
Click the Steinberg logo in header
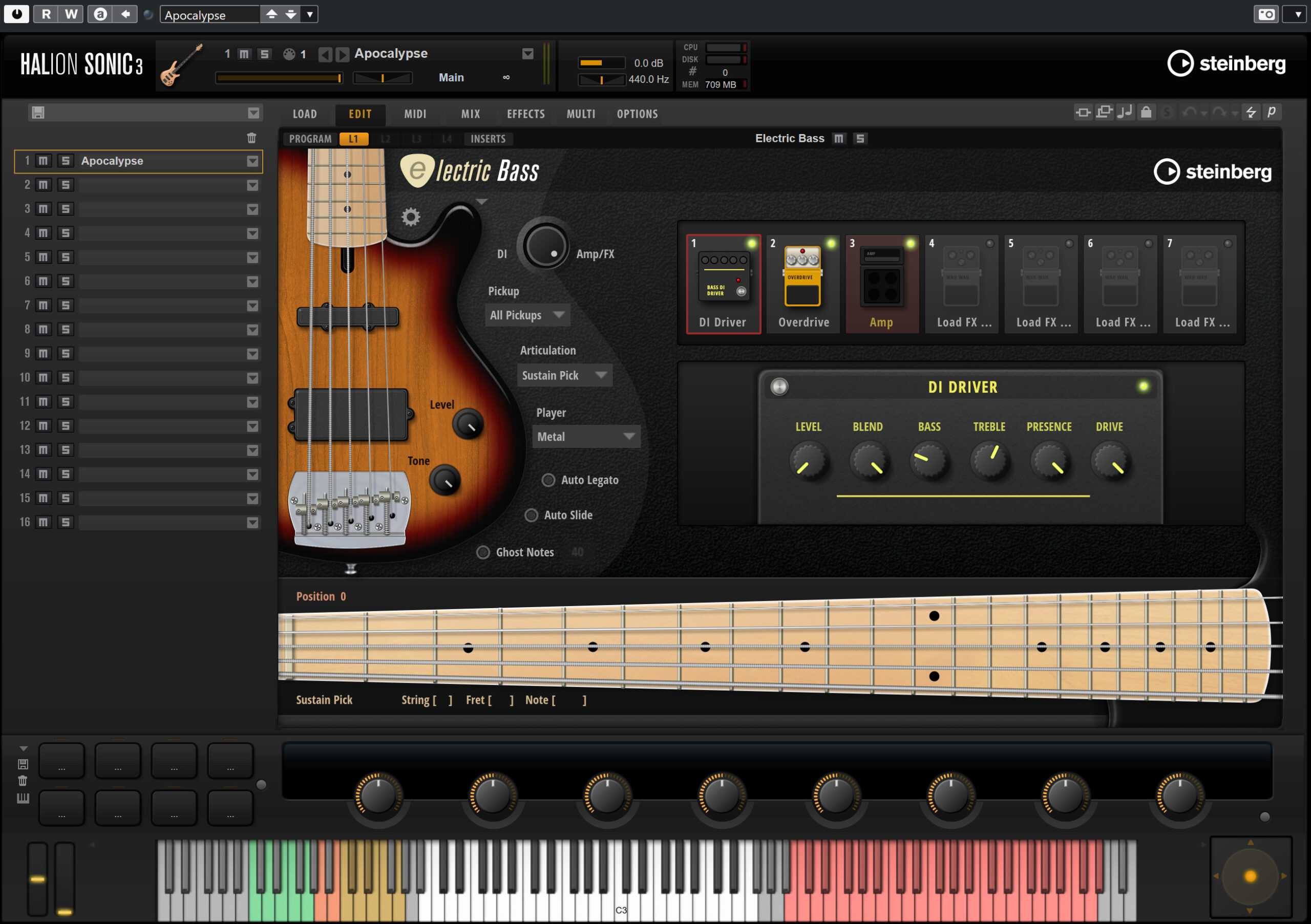tap(1226, 63)
